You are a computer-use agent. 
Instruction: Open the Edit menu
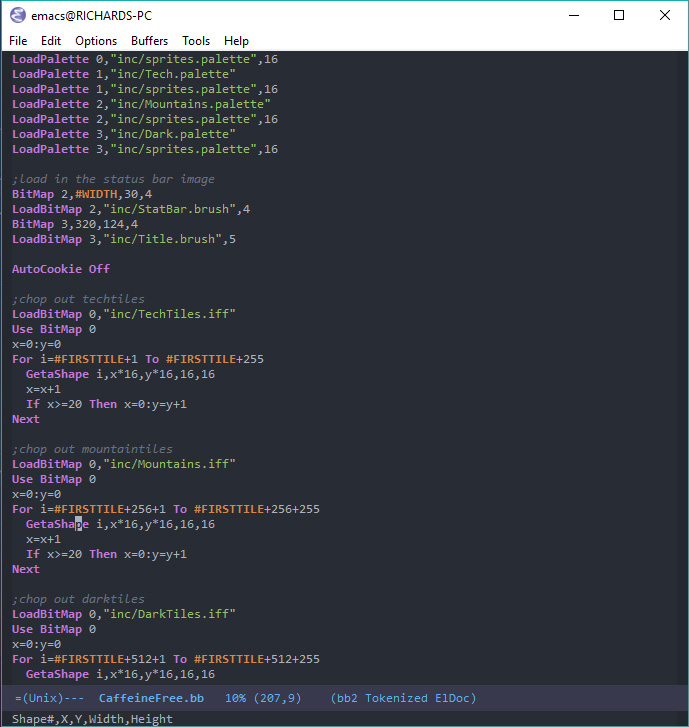click(x=51, y=41)
